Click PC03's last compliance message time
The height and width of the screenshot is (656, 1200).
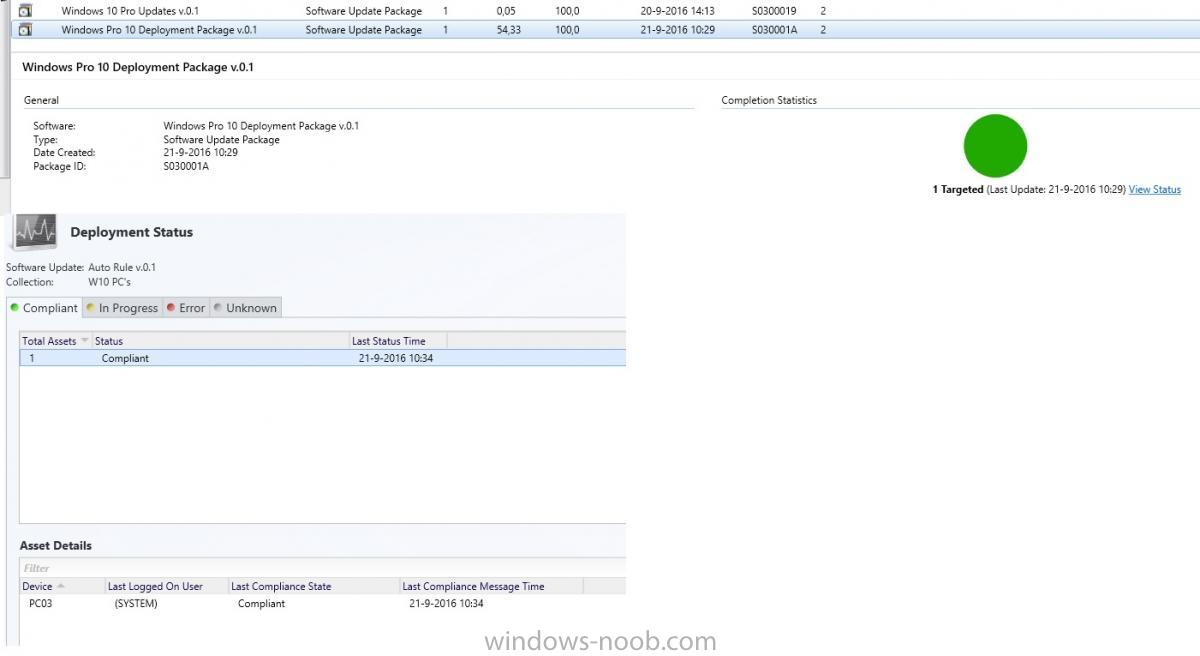(x=446, y=604)
